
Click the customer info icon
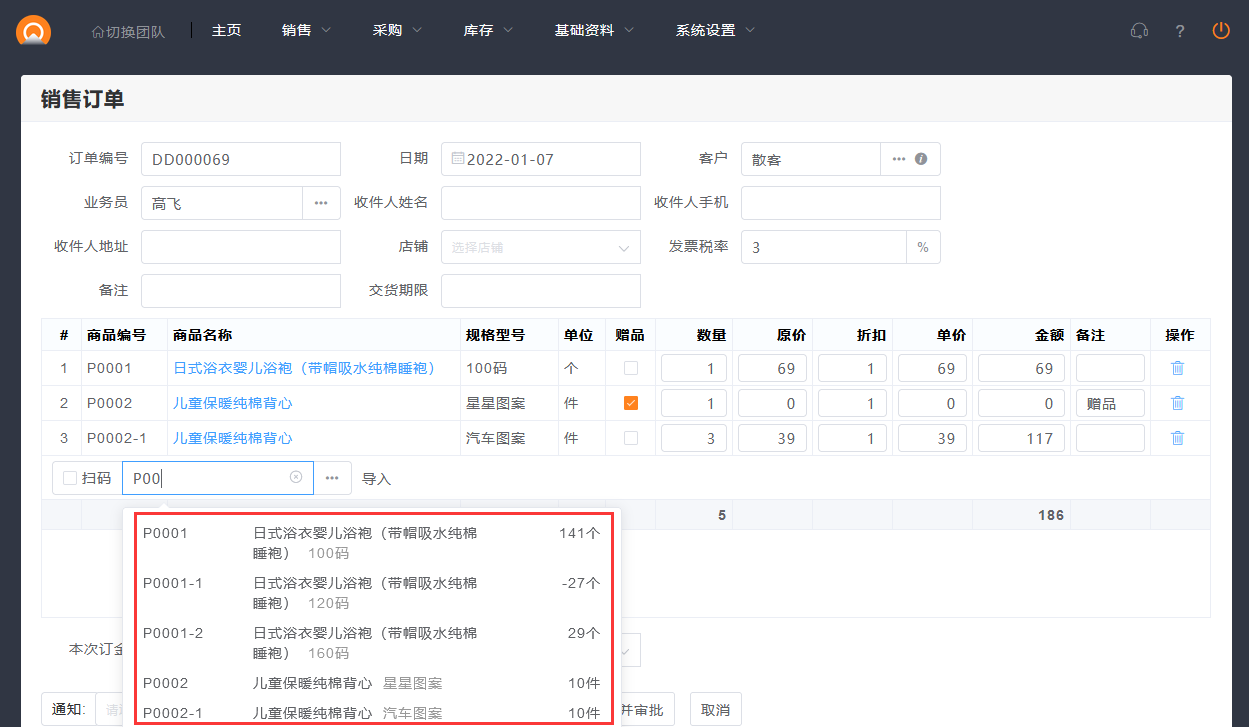click(921, 159)
